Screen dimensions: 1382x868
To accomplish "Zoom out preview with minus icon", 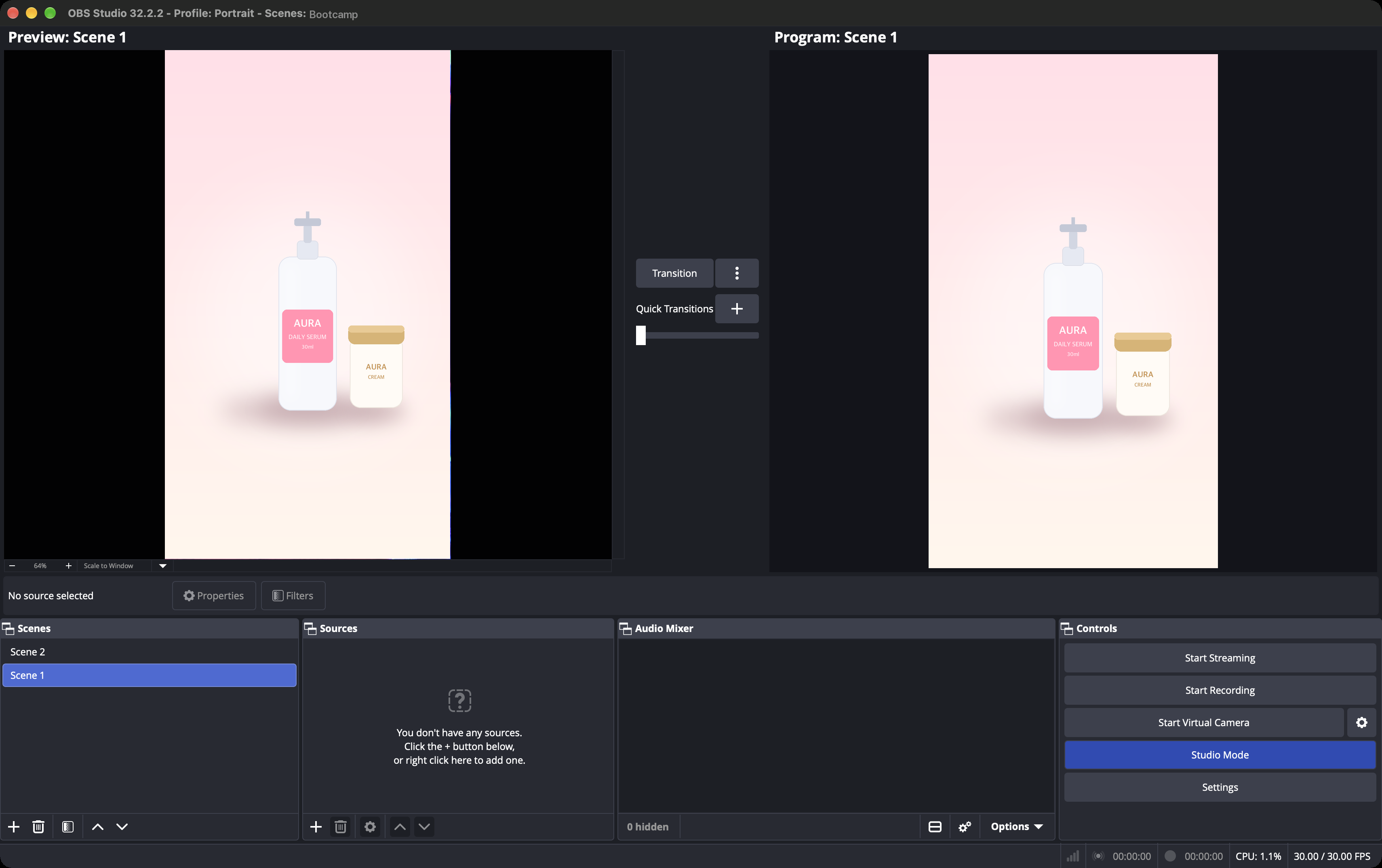I will click(12, 565).
